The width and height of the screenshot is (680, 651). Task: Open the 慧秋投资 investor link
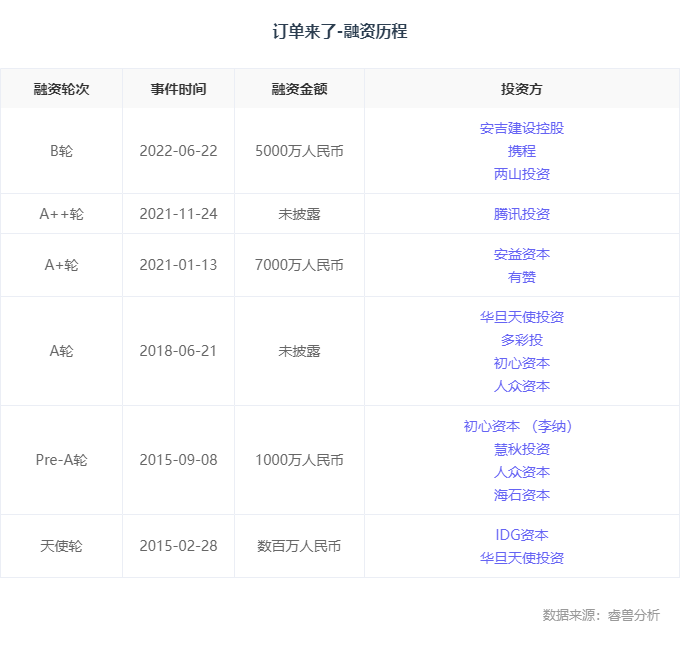point(522,449)
